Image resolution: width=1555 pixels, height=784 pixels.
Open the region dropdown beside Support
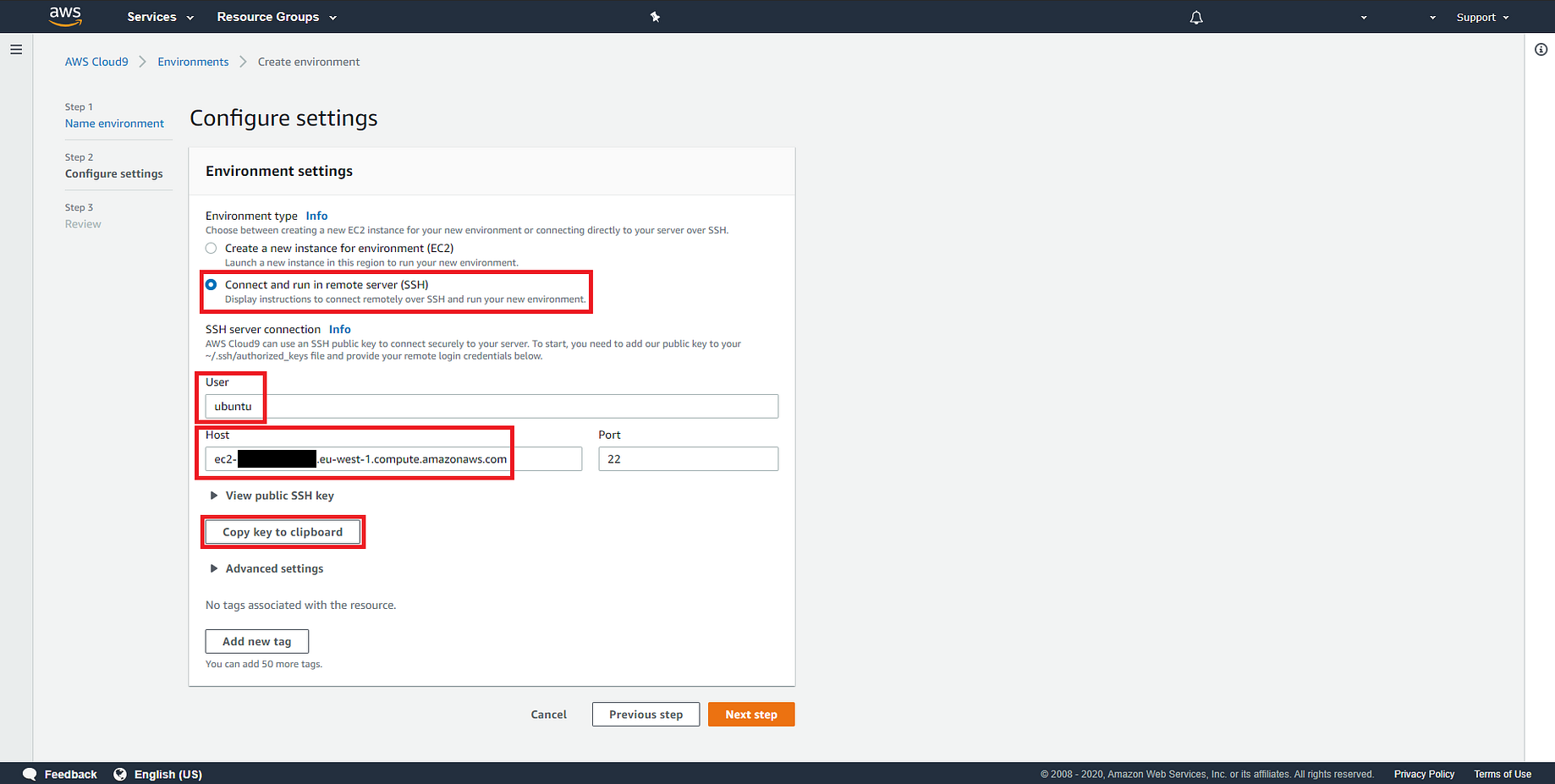(1432, 17)
